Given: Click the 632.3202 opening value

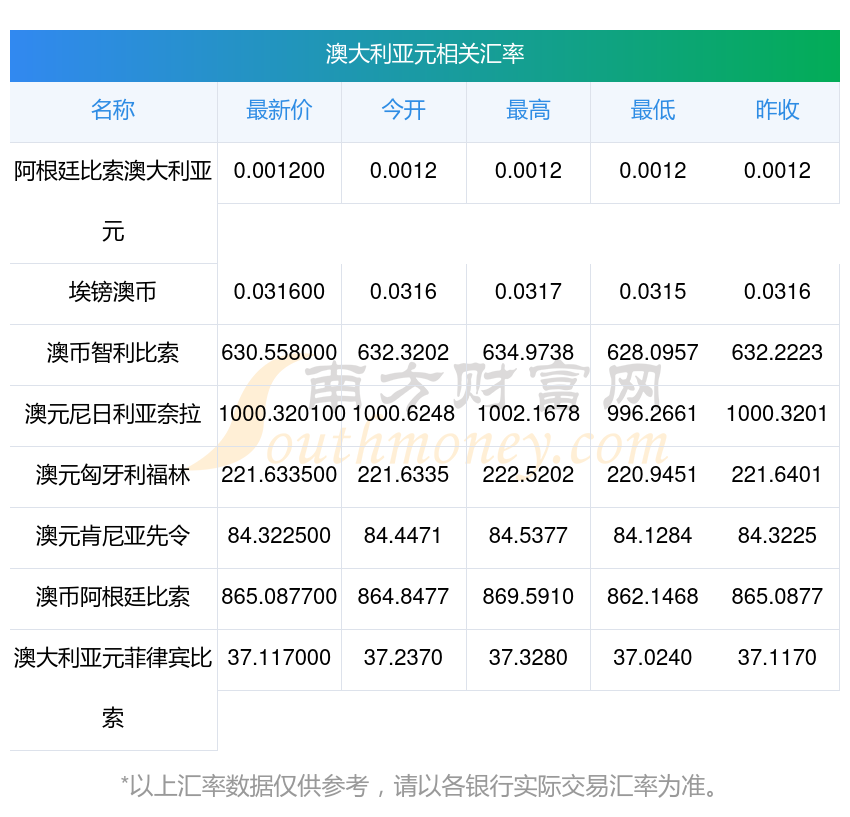Looking at the screenshot, I should point(403,353).
